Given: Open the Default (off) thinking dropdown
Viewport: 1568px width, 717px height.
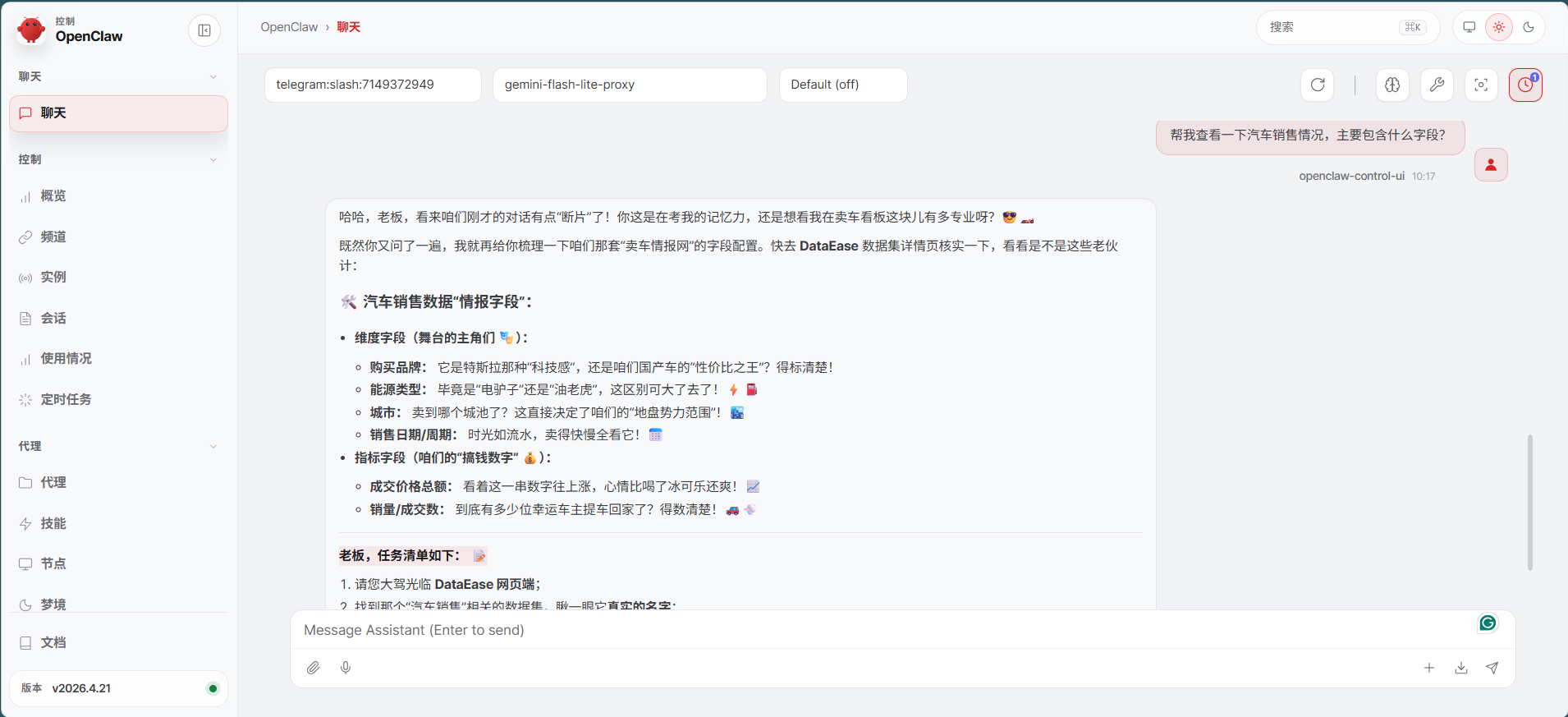Looking at the screenshot, I should [843, 85].
